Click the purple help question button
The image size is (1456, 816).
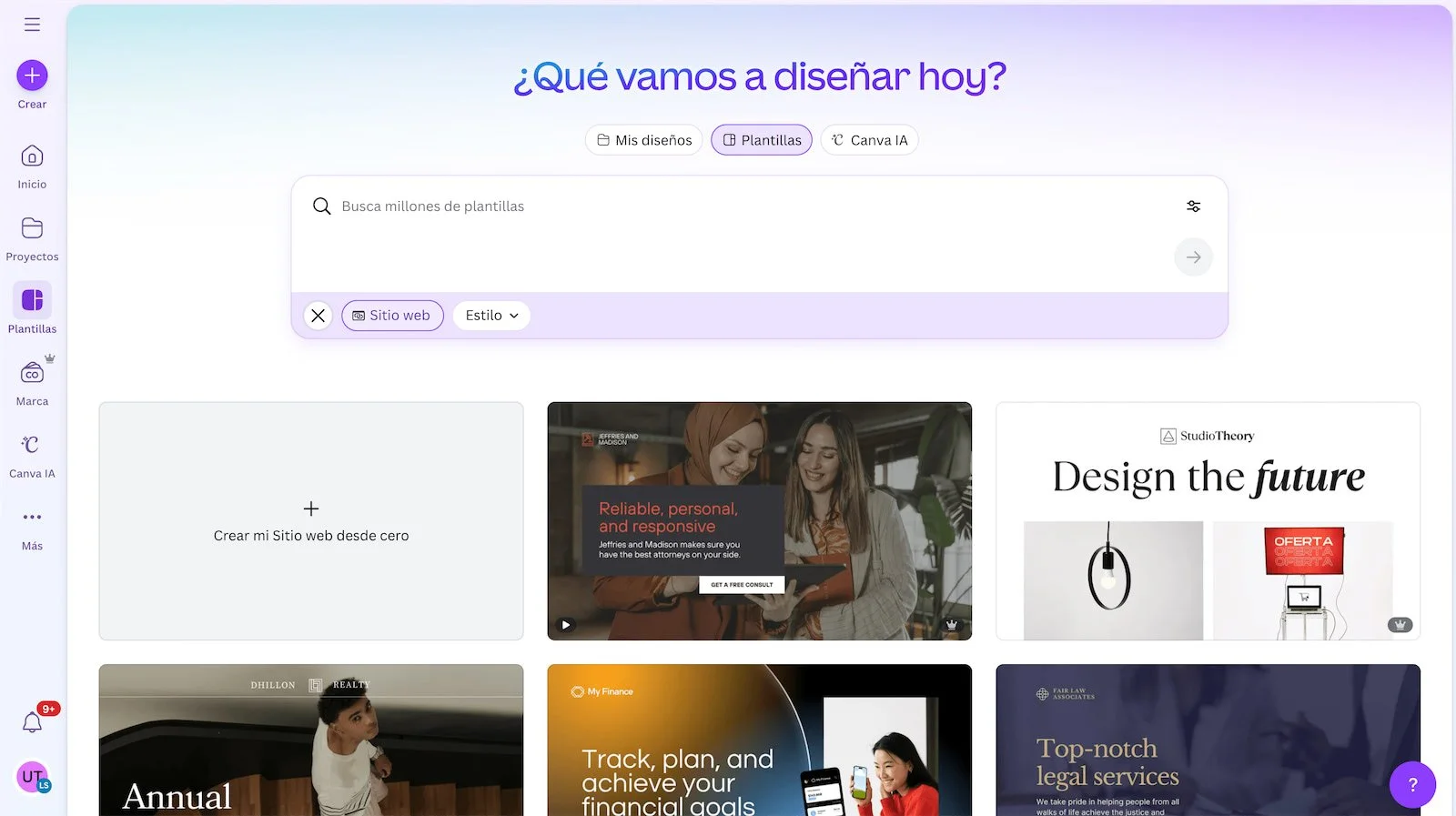click(1412, 784)
